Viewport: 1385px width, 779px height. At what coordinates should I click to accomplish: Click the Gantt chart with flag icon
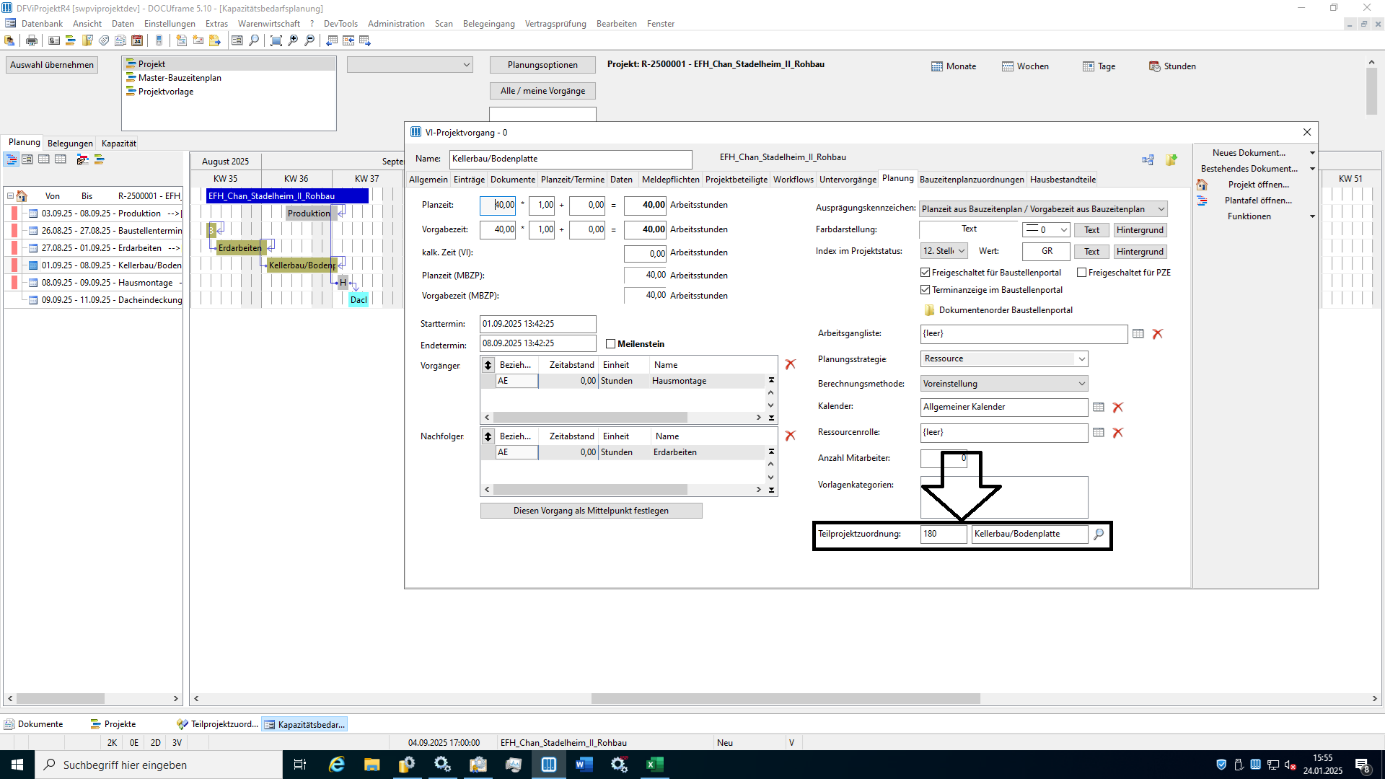click(83, 159)
